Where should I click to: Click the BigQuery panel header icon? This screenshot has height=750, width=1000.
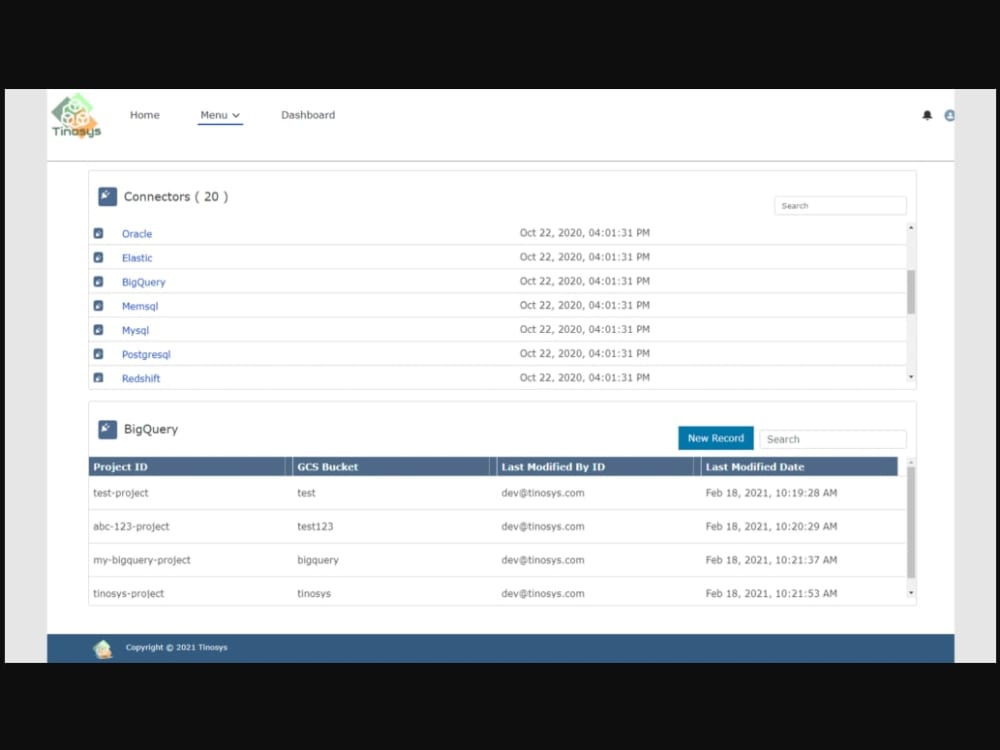coord(107,429)
